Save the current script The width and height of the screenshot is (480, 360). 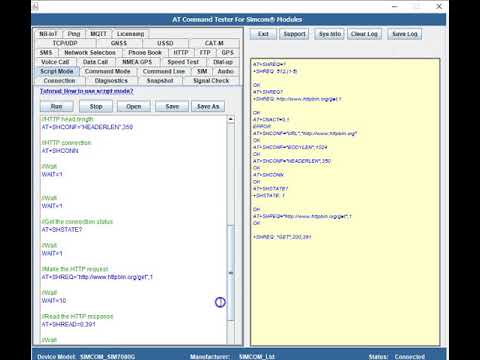pos(172,106)
